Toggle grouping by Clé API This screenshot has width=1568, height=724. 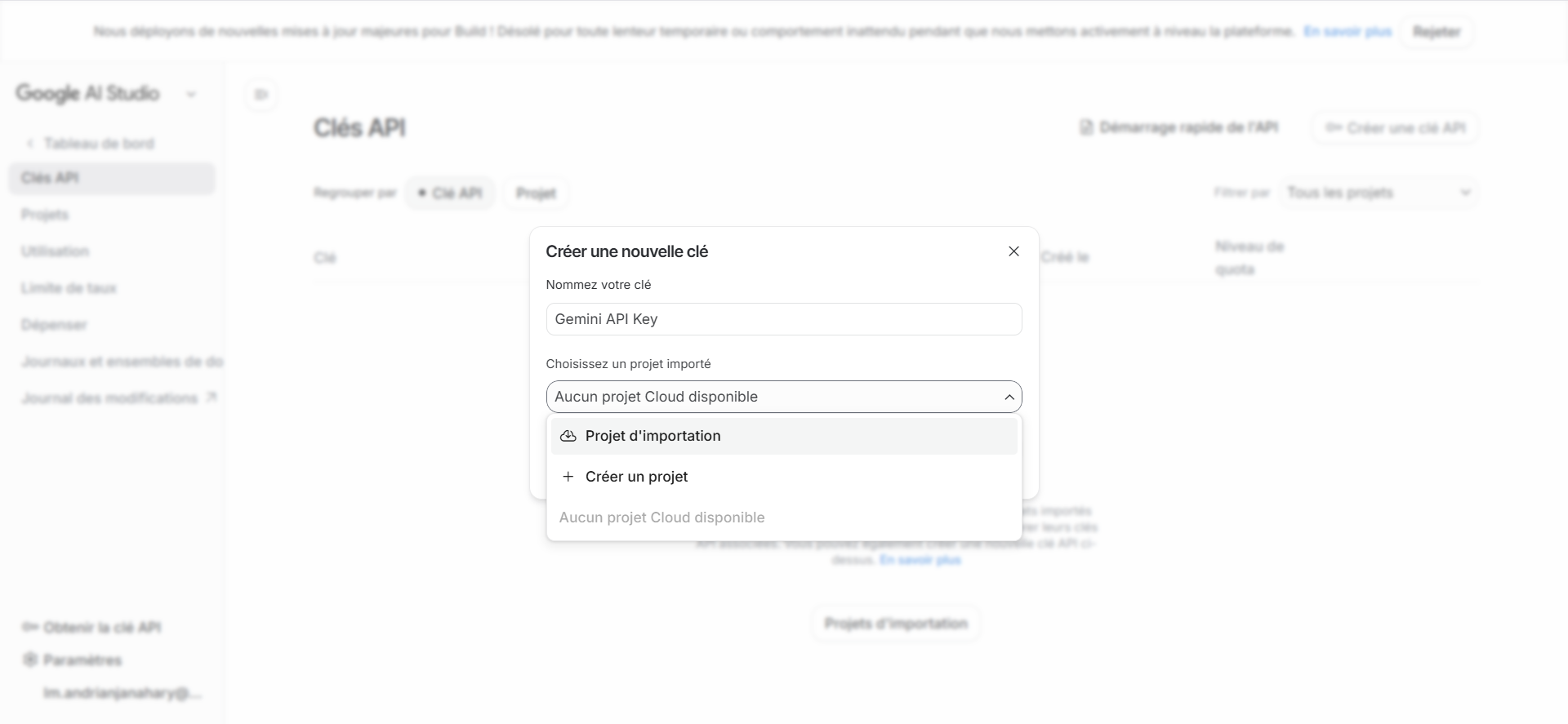click(x=451, y=193)
